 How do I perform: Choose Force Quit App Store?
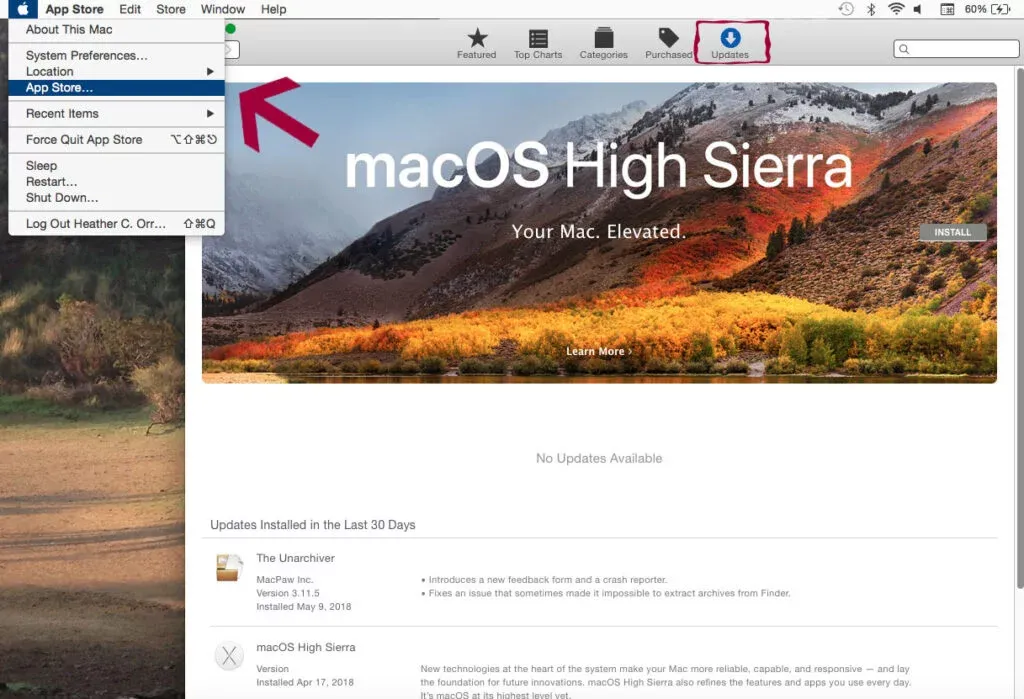click(116, 140)
